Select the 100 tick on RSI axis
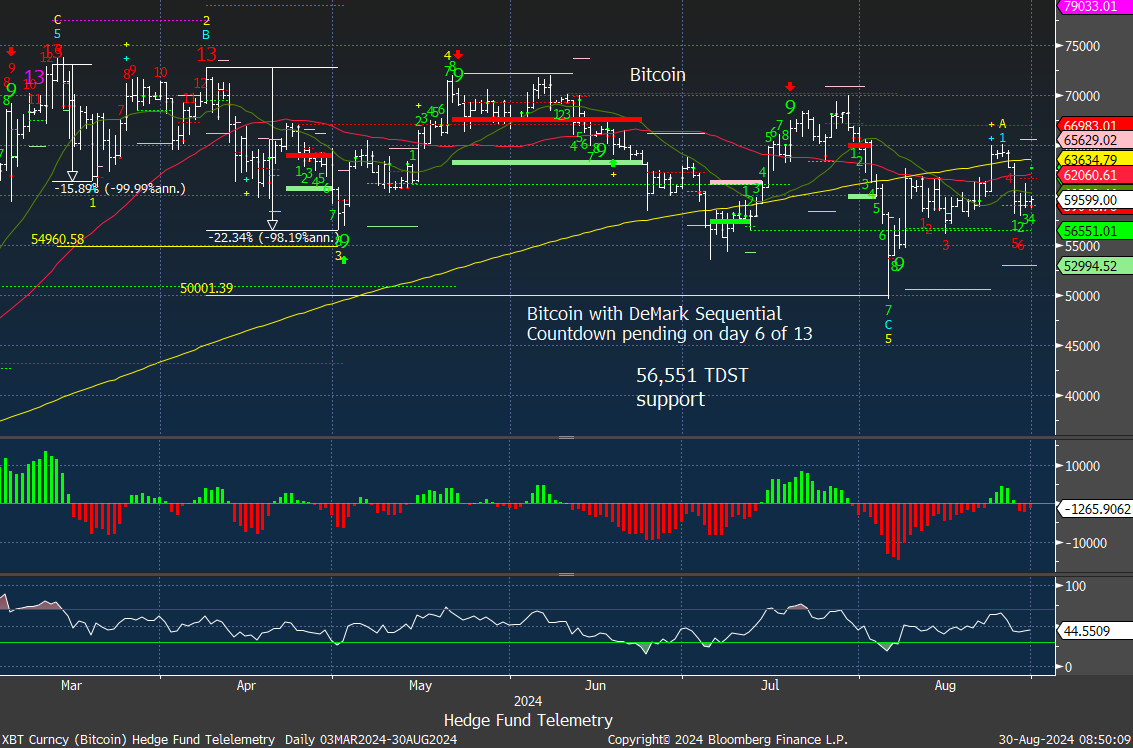 coord(1076,586)
